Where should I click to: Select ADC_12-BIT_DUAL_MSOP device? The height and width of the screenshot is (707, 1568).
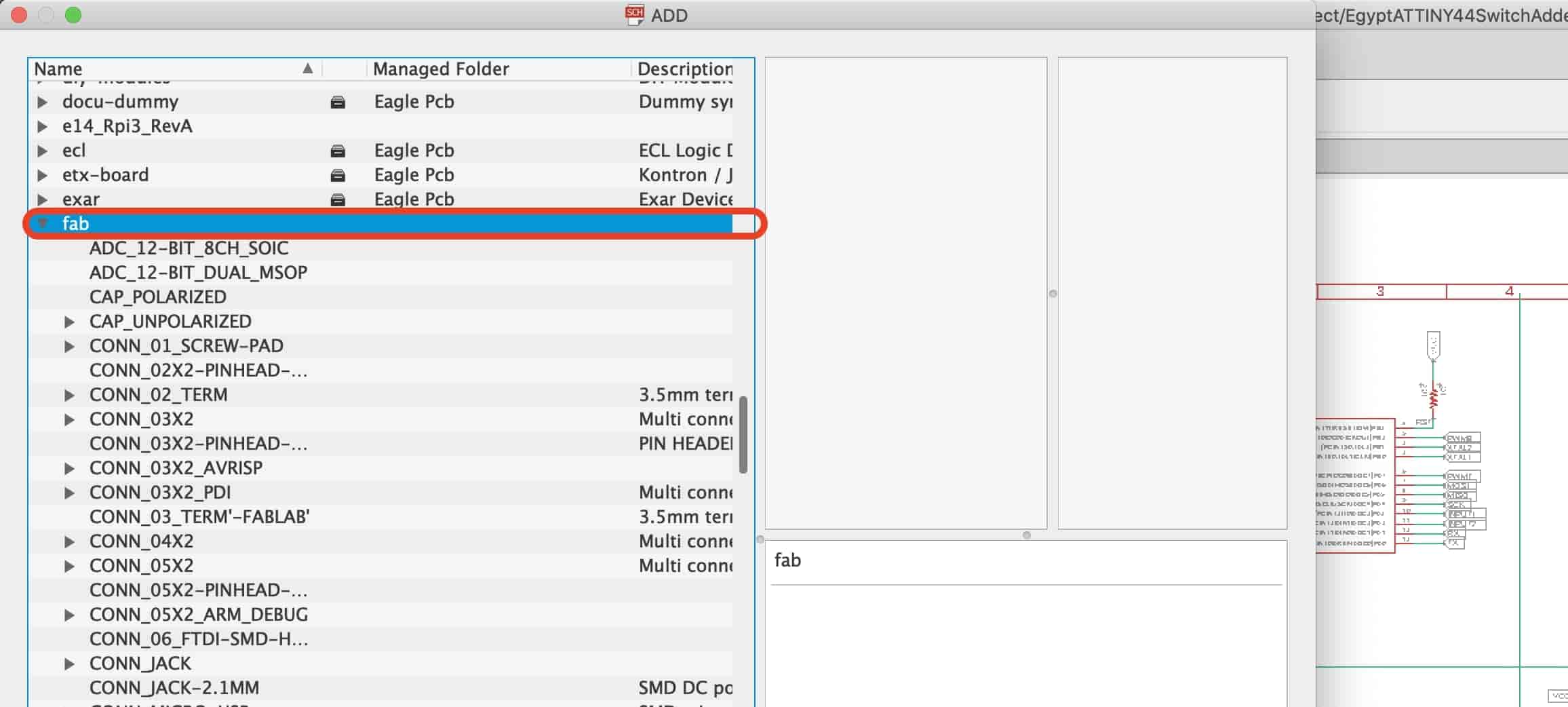199,273
